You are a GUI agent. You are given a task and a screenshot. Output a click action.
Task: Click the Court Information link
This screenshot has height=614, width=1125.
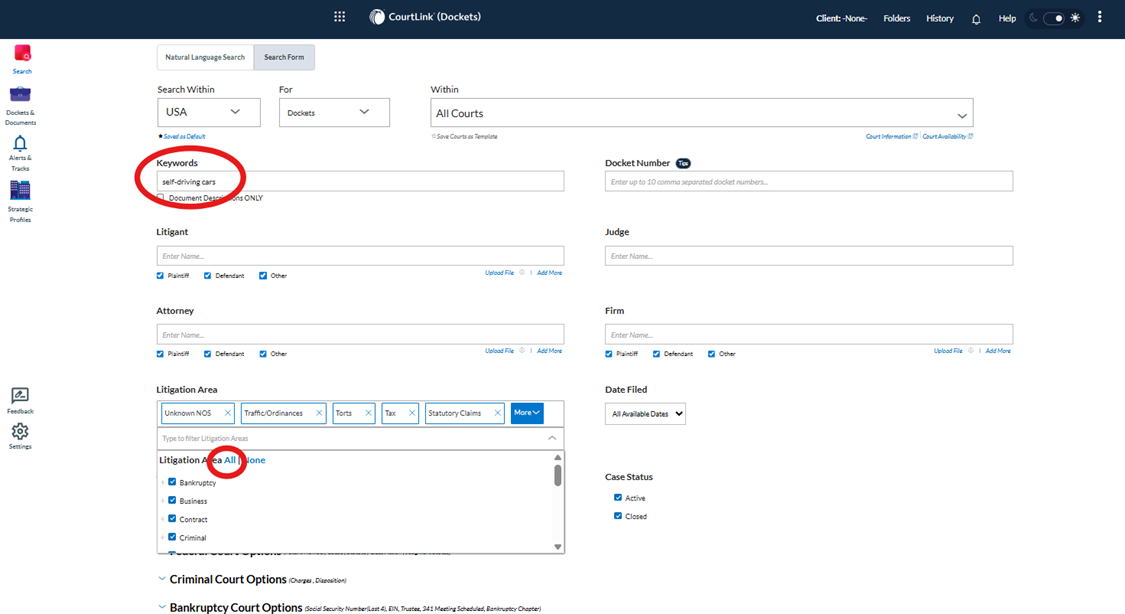click(x=888, y=136)
